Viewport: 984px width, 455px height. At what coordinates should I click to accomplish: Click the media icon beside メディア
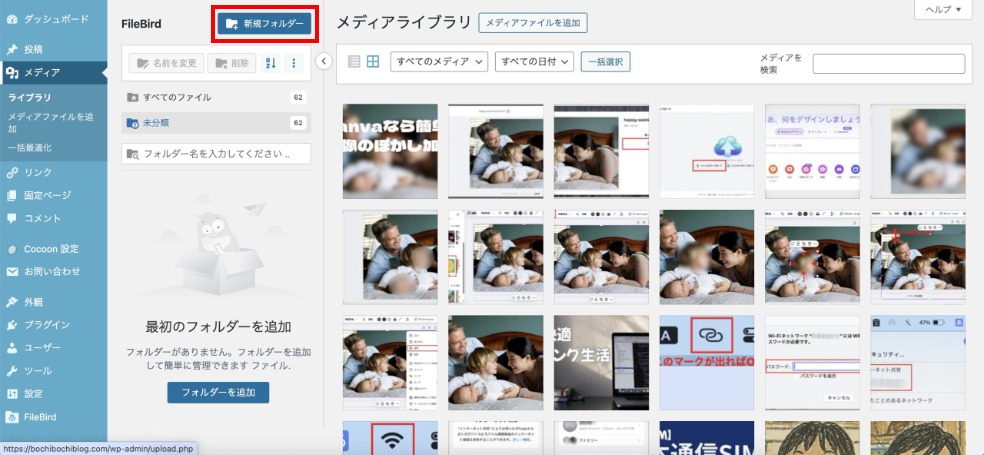point(12,73)
